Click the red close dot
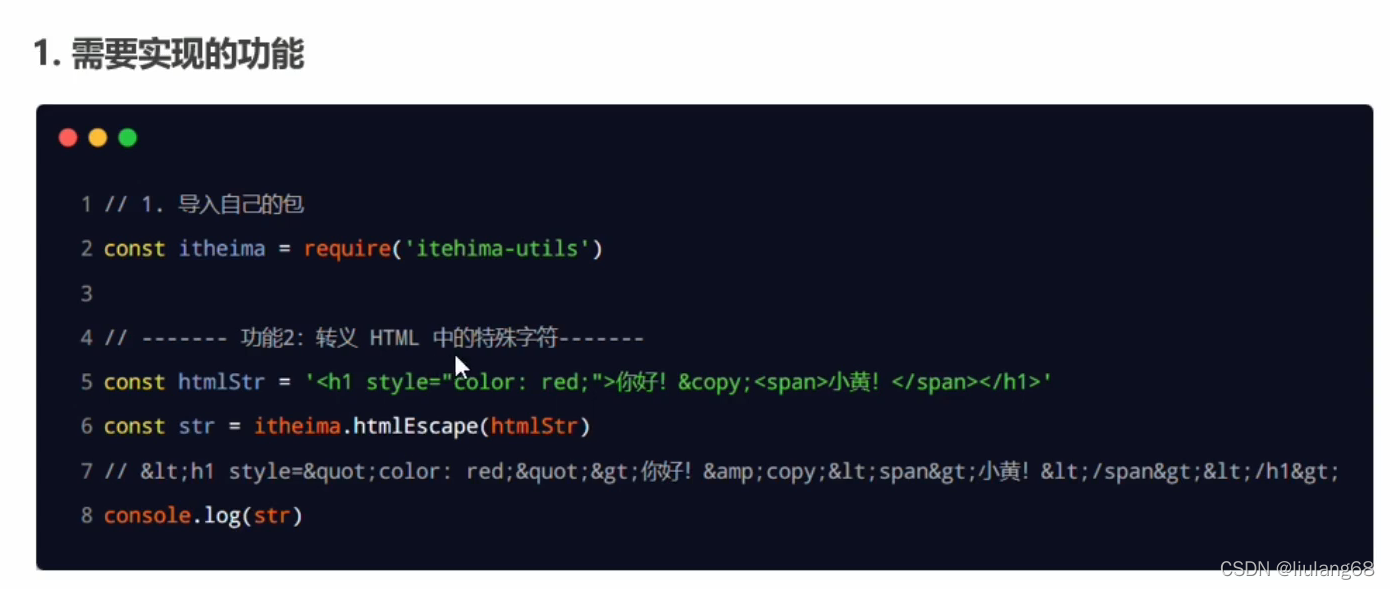Screen dimensions: 1390x589 click(x=68, y=138)
